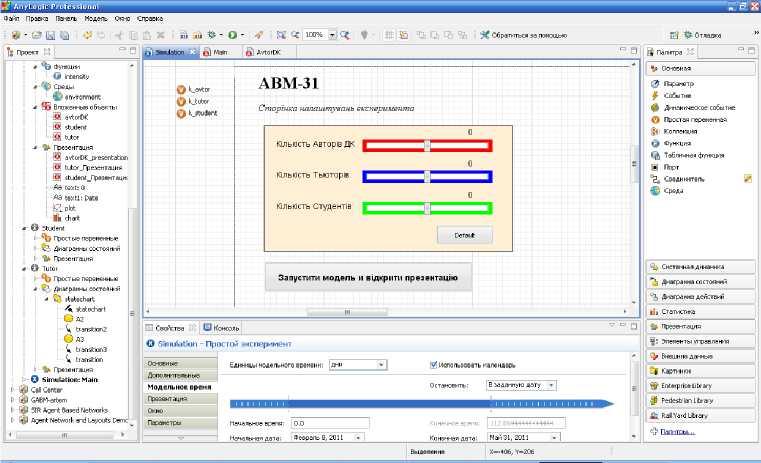761x463 pixels.
Task: Open the Остановить dropdown list
Action: pos(520,384)
